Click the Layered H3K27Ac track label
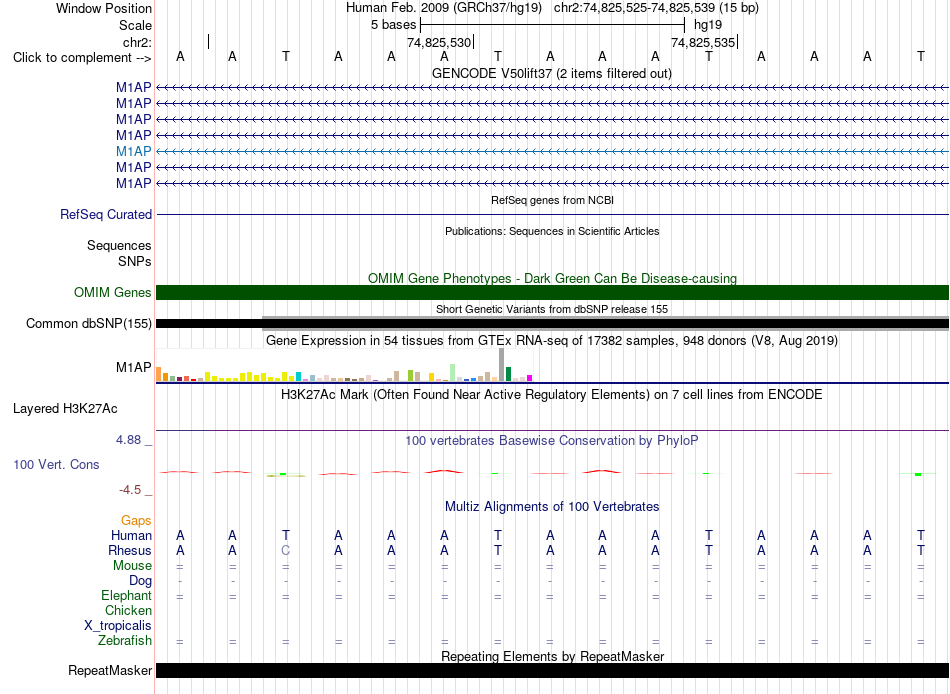 pyautogui.click(x=65, y=409)
